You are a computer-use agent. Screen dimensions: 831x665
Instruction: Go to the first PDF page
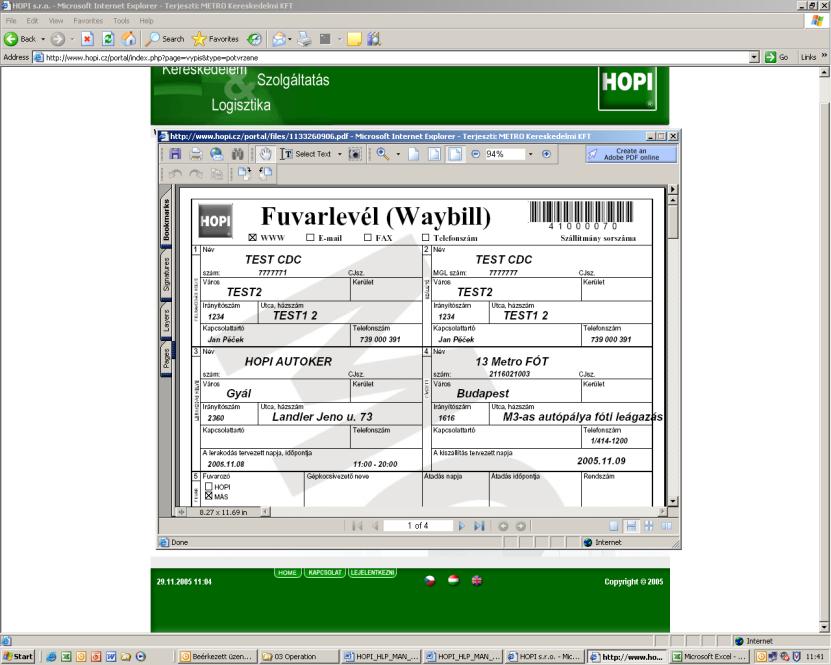point(357,526)
